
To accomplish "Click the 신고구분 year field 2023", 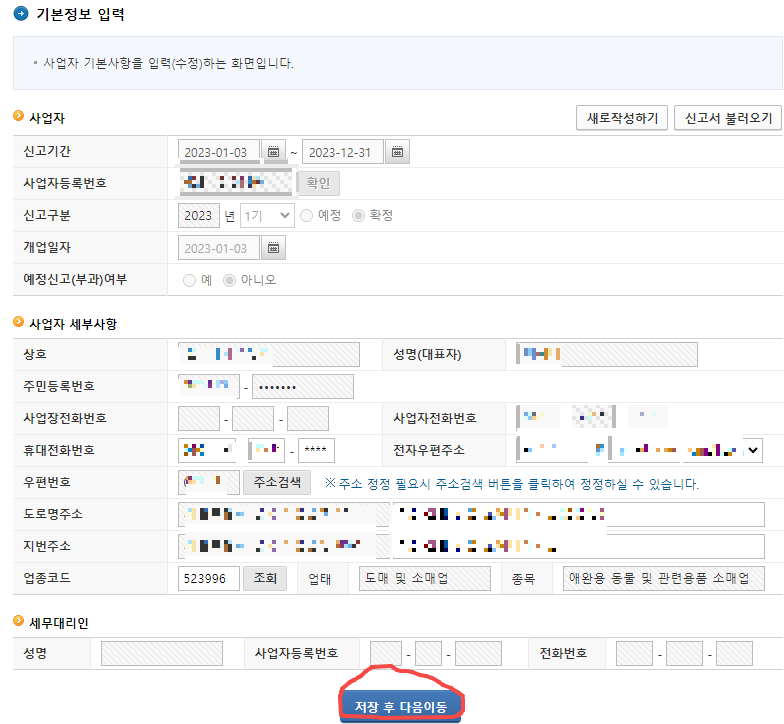I will [x=199, y=216].
